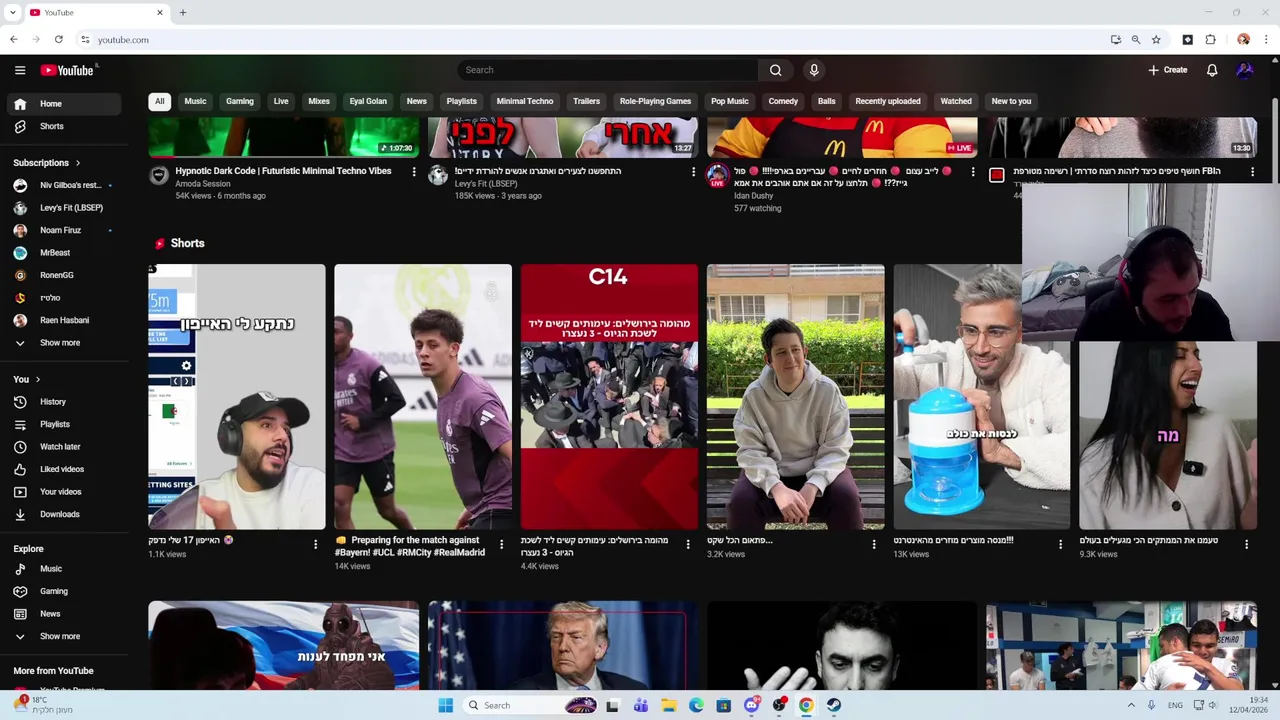The width and height of the screenshot is (1280, 720).
Task: Open the tab search dropdown arrow
Action: (x=13, y=12)
